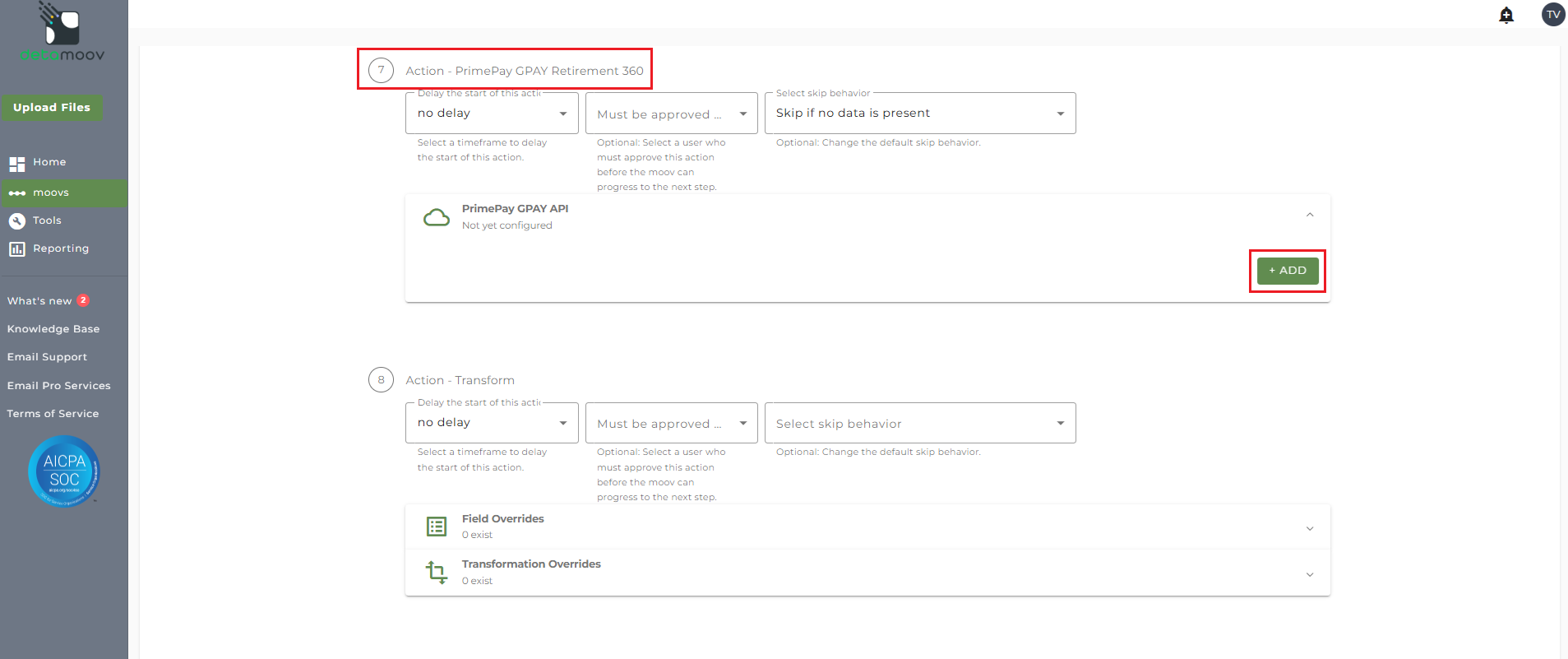The height and width of the screenshot is (659, 1568).
Task: Open What's new in sidebar
Action: click(39, 301)
